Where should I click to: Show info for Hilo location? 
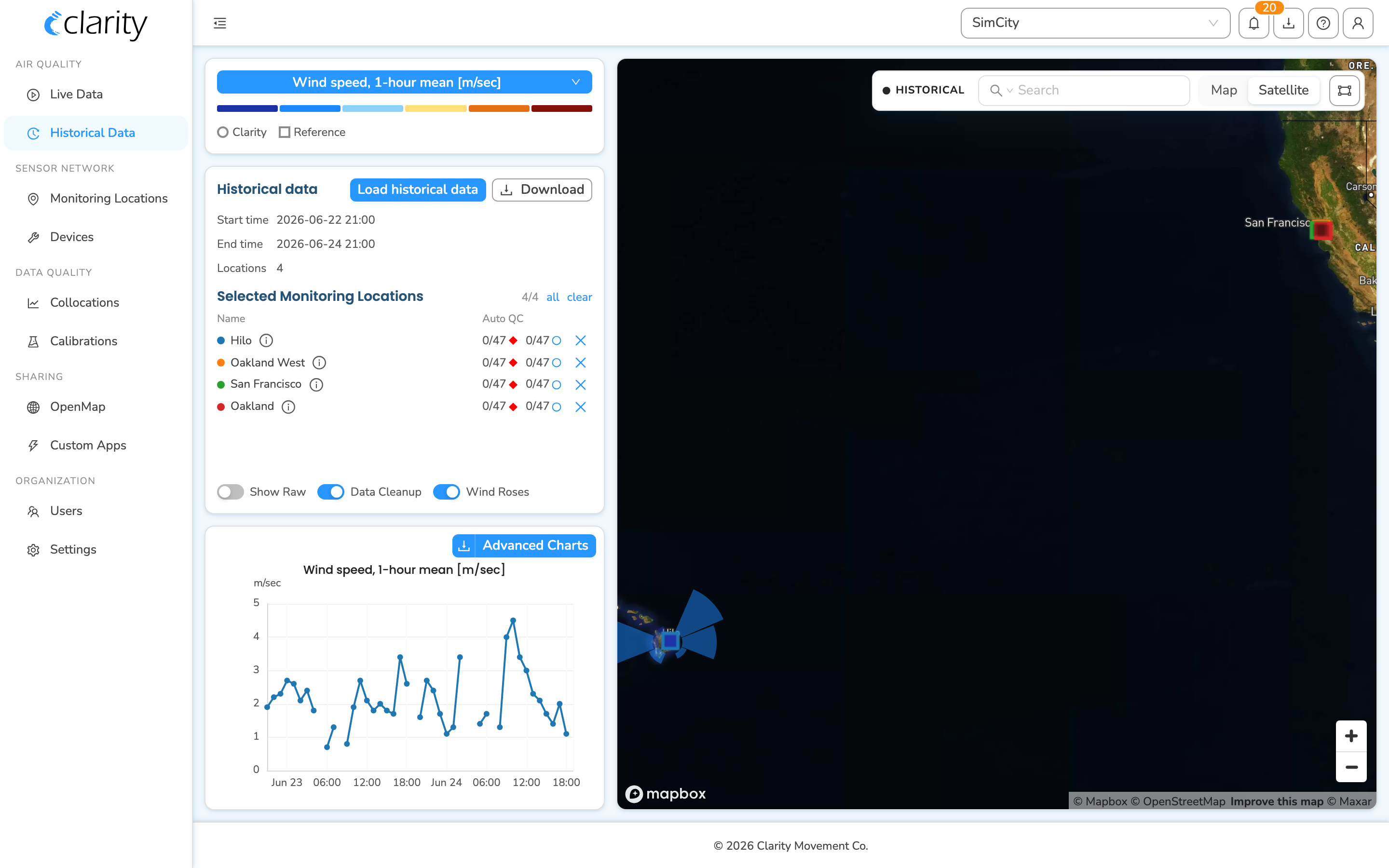coord(266,340)
